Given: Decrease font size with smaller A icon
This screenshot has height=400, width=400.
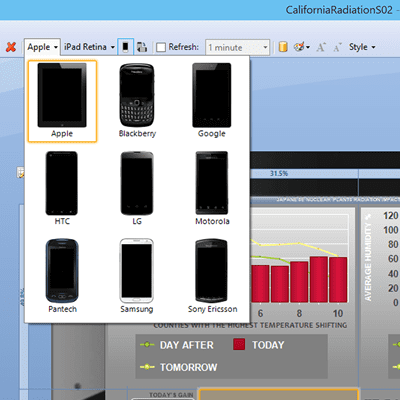Looking at the screenshot, I should [x=337, y=48].
